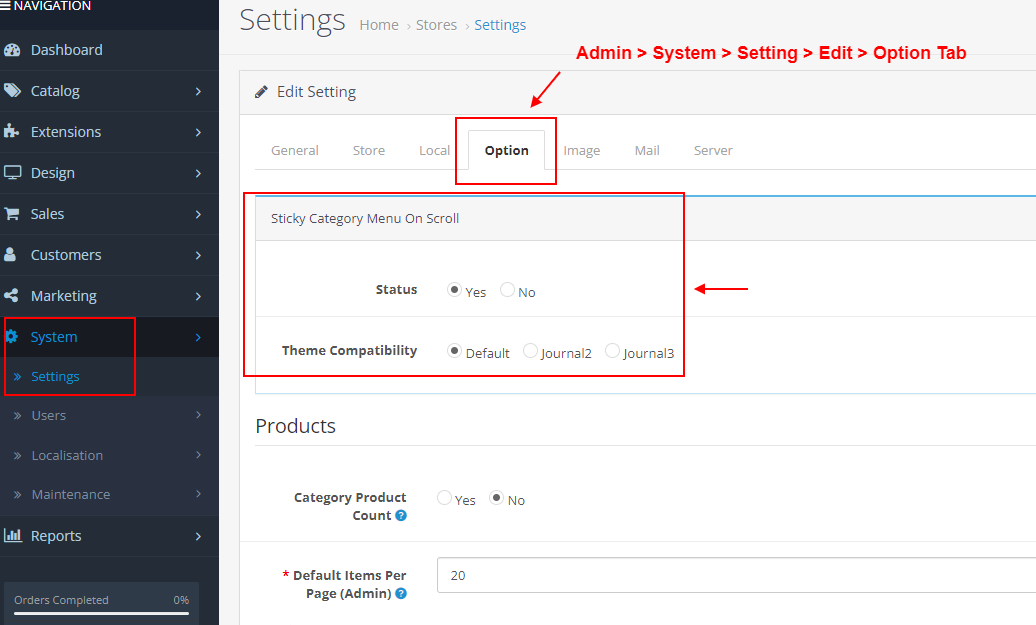Enable Category Product Count with Yes
Screen dimensions: 1036x625
point(443,498)
